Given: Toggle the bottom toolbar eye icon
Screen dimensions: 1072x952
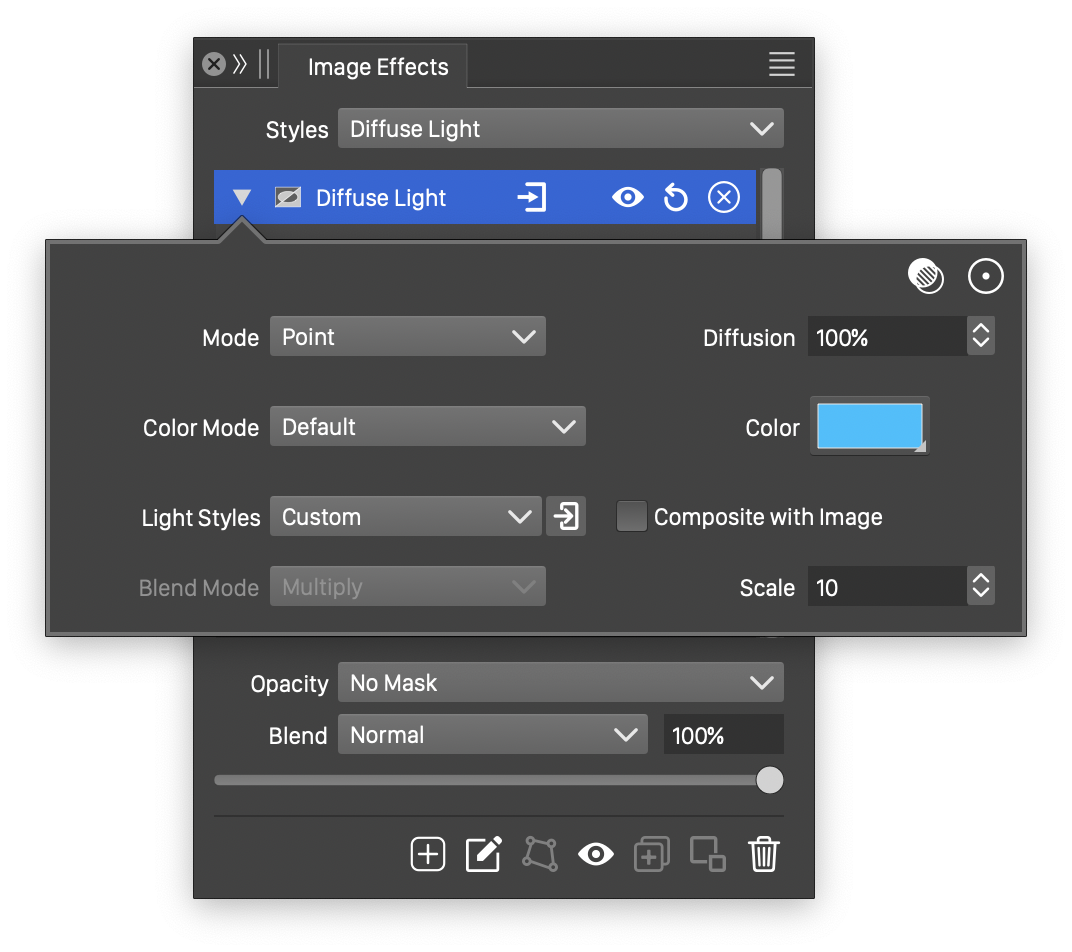Looking at the screenshot, I should (x=595, y=854).
